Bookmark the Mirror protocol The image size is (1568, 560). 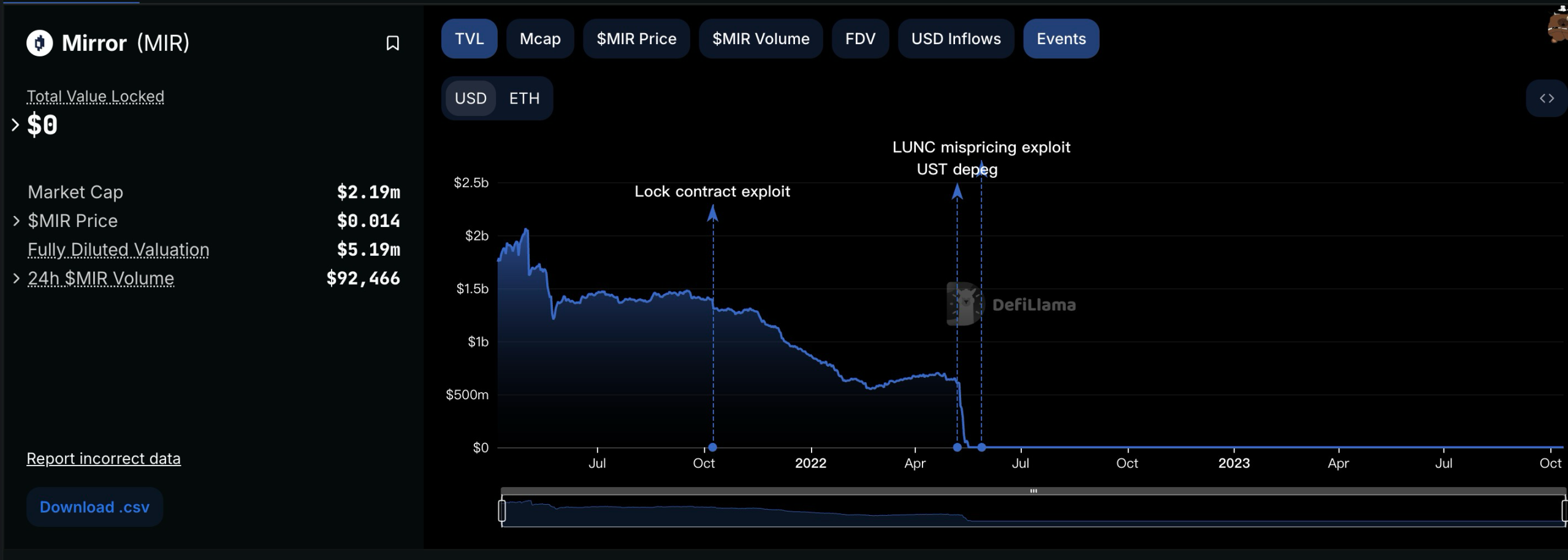click(x=392, y=43)
